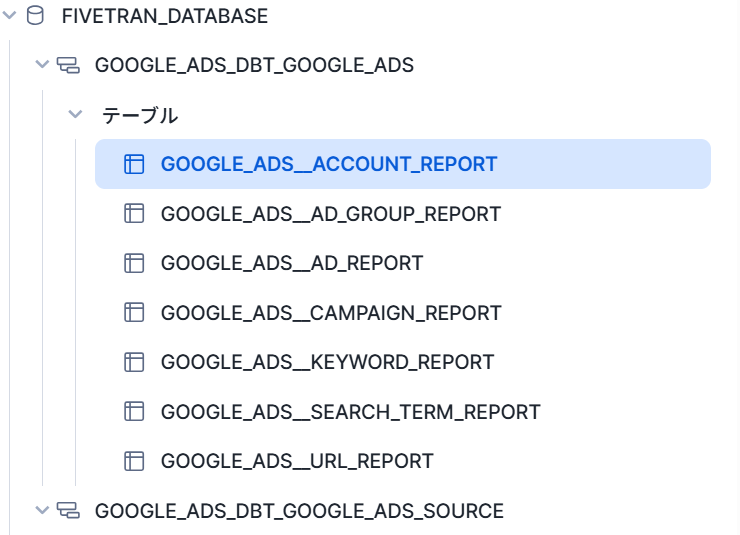The width and height of the screenshot is (740, 535).
Task: Click the GOOGLE_ADS_DBT_GOOGLE_ADS schema icon
Action: click(x=68, y=65)
